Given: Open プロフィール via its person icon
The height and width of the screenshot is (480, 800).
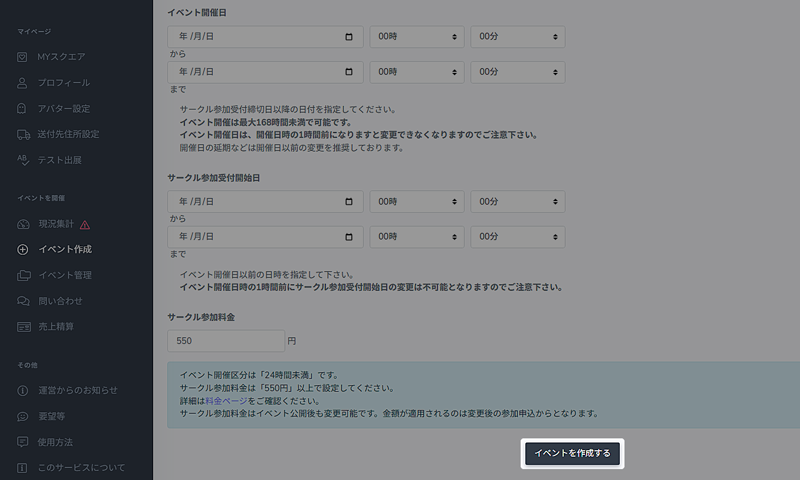Looking at the screenshot, I should pos(22,82).
